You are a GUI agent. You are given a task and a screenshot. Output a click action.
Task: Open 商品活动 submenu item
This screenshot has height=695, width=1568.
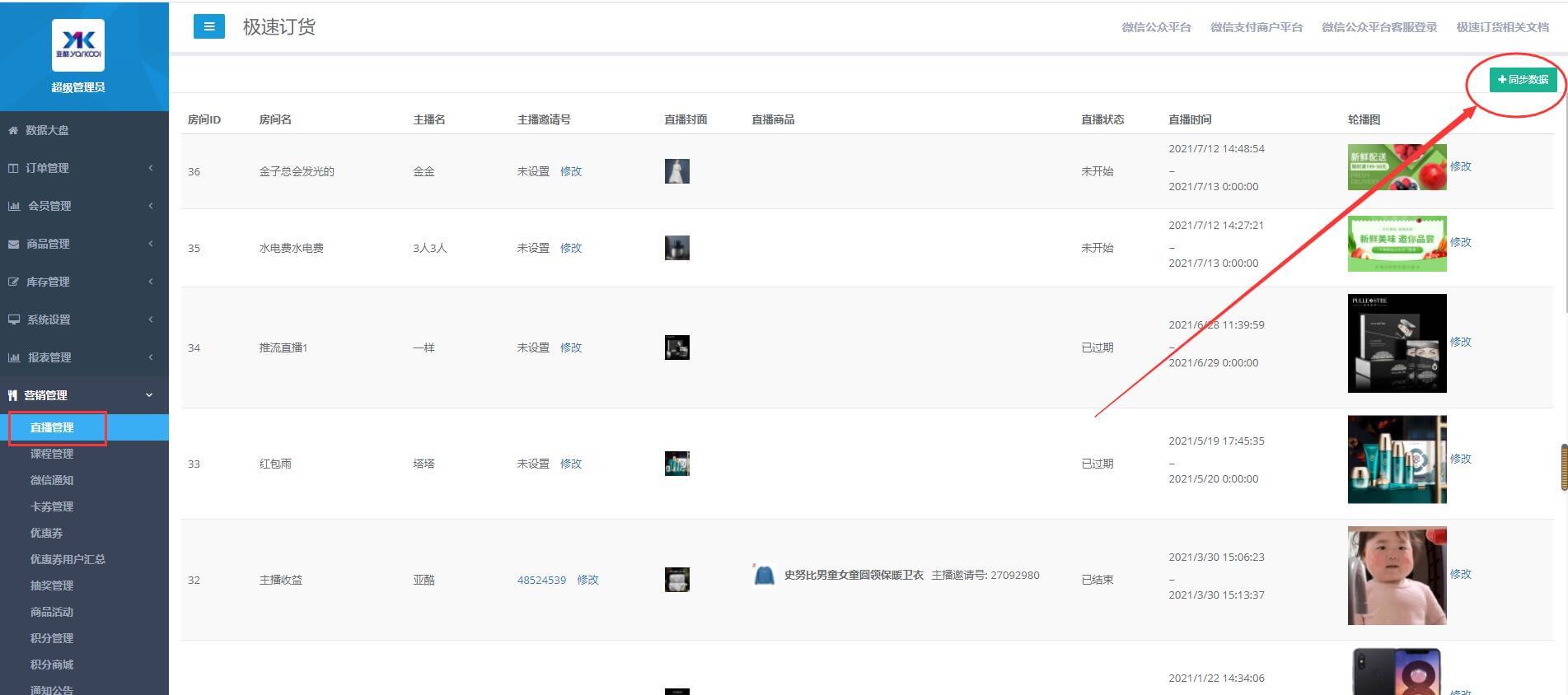(52, 612)
